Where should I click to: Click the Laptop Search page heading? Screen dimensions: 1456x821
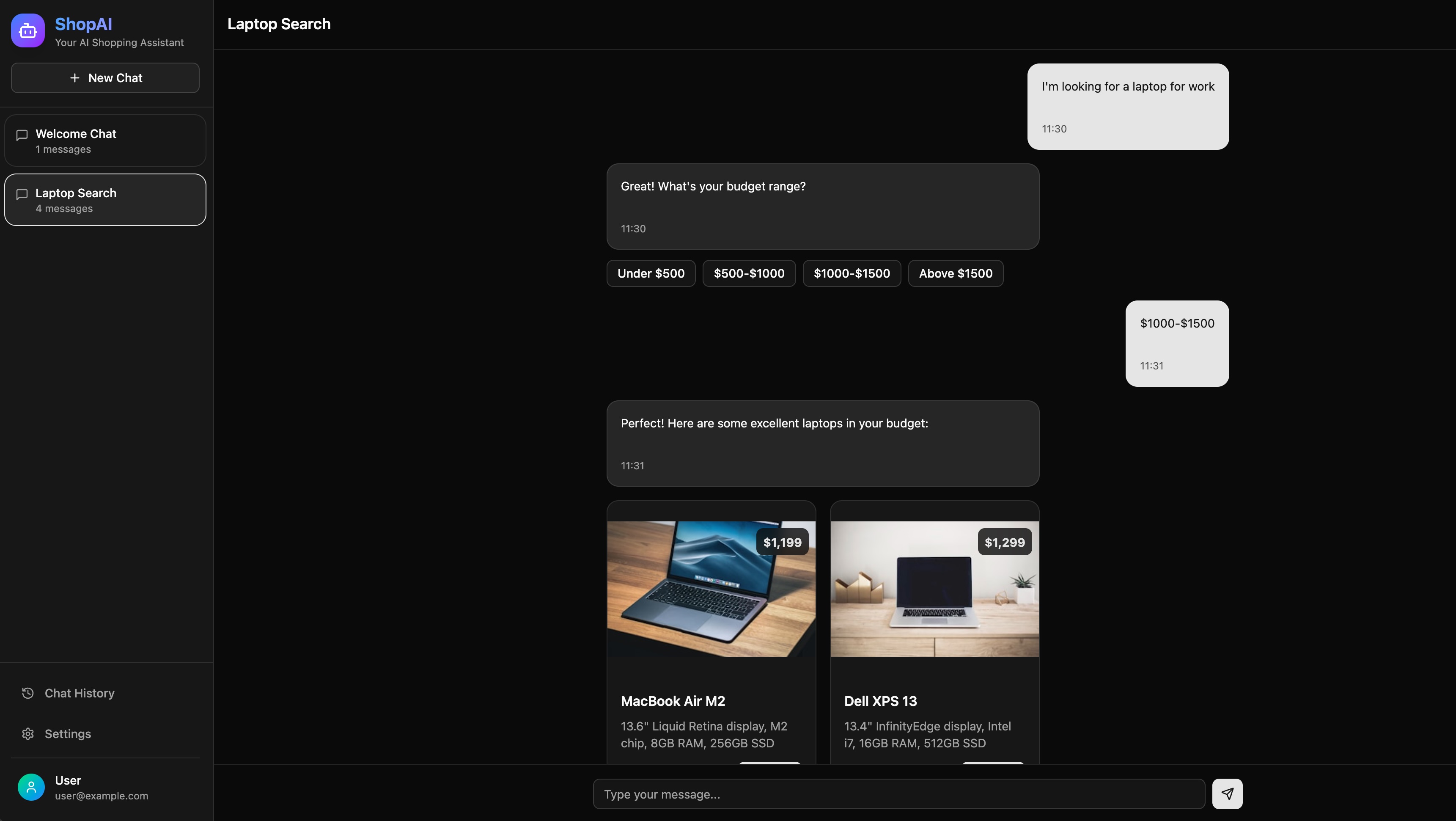[x=279, y=24]
